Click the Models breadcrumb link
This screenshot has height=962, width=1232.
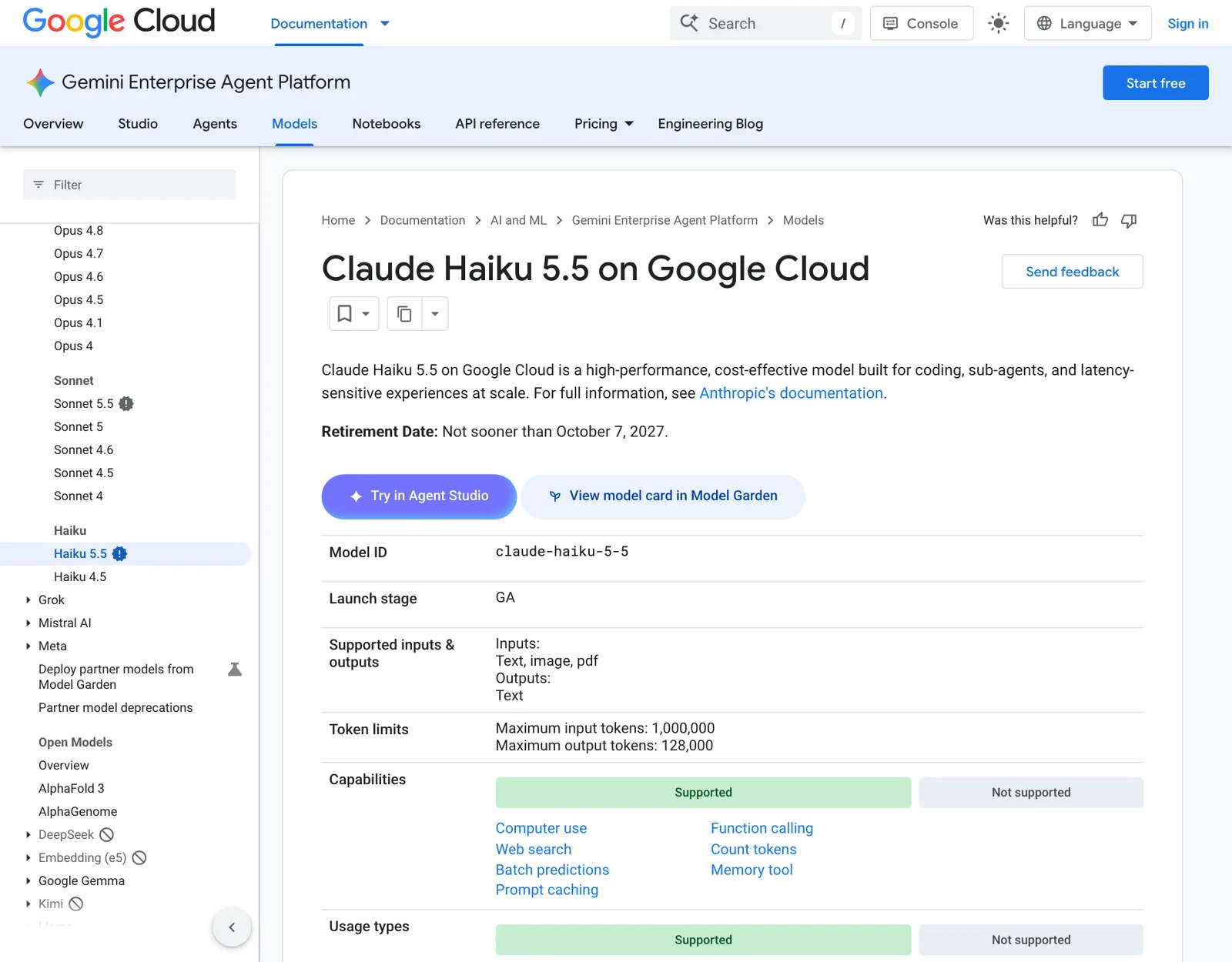click(803, 220)
